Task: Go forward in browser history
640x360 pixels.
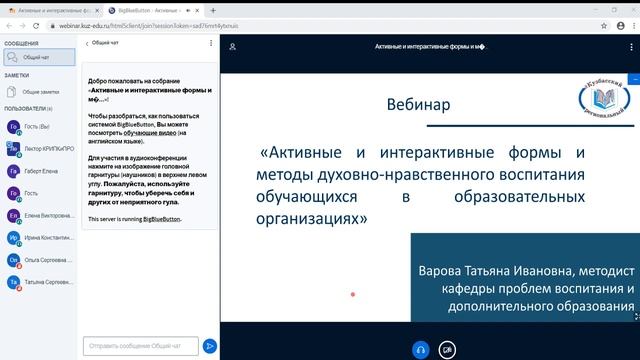Action: click(x=22, y=26)
